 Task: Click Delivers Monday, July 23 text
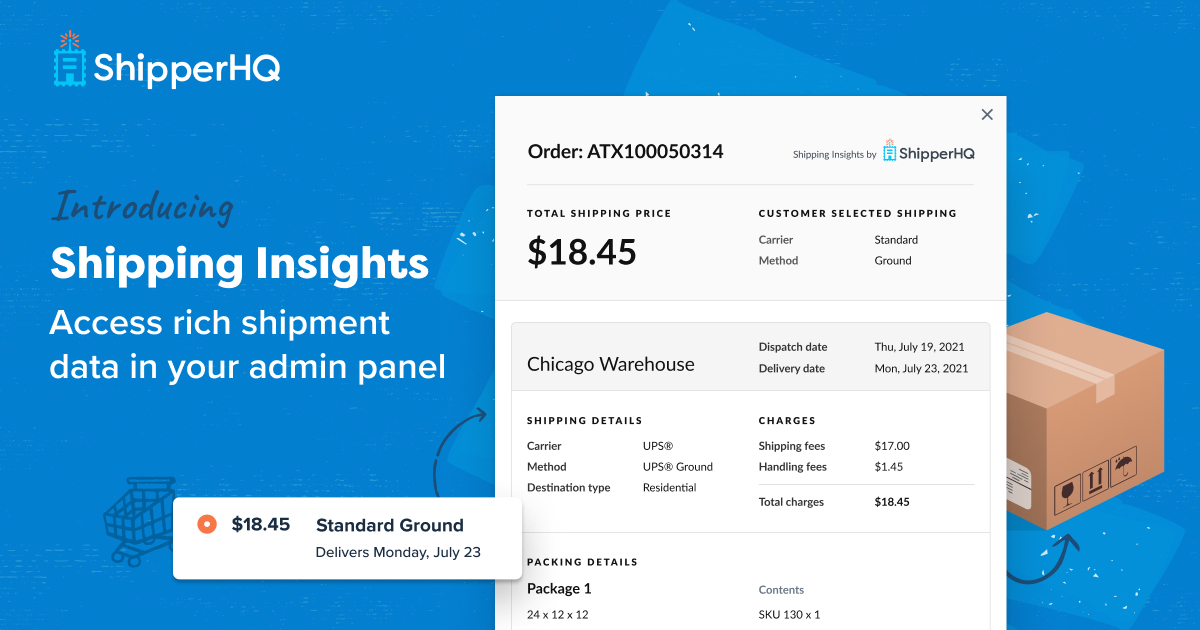point(398,552)
